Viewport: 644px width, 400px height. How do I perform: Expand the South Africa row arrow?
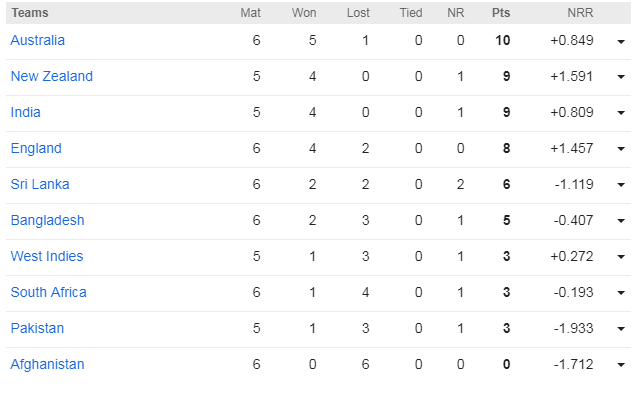tap(621, 294)
